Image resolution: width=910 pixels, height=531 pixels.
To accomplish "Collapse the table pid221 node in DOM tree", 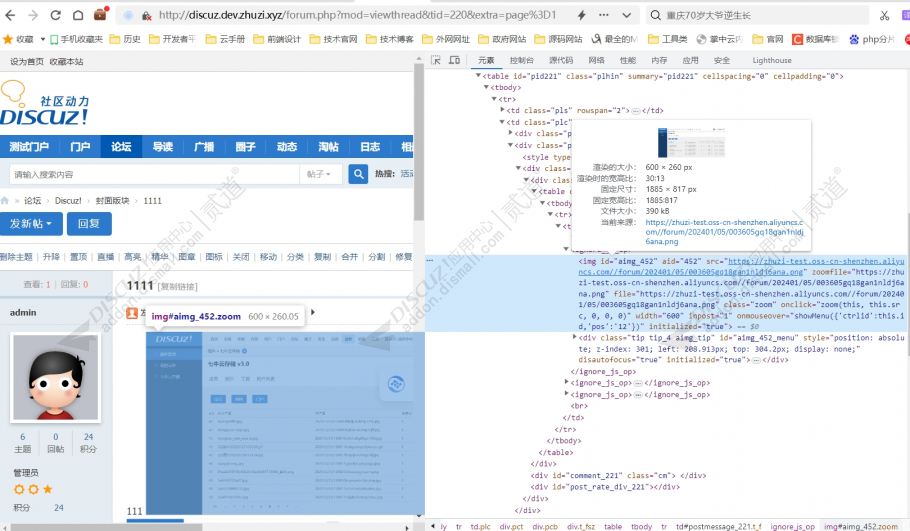I will coord(478,76).
